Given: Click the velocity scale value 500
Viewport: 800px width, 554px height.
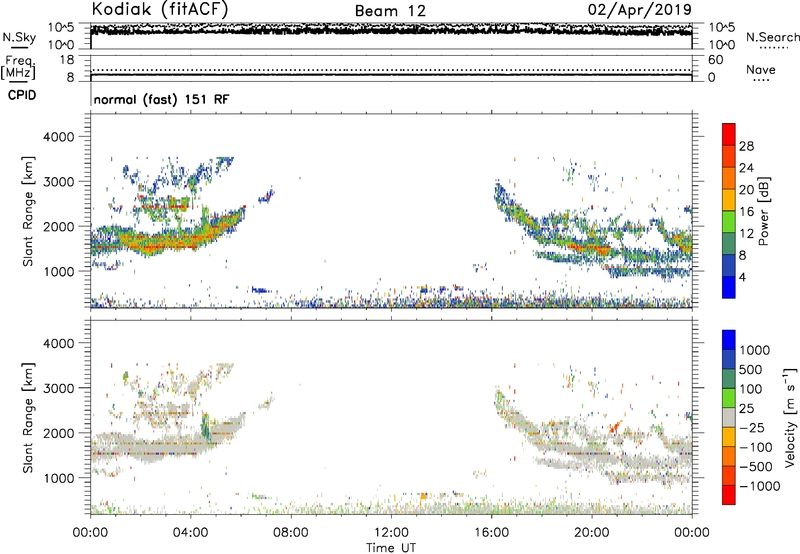Looking at the screenshot, I should tap(751, 370).
